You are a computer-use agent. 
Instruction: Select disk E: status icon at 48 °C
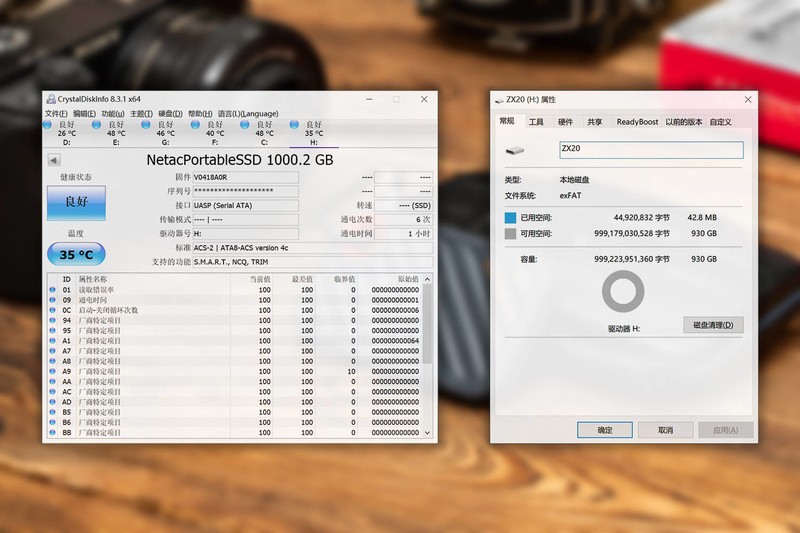96,124
